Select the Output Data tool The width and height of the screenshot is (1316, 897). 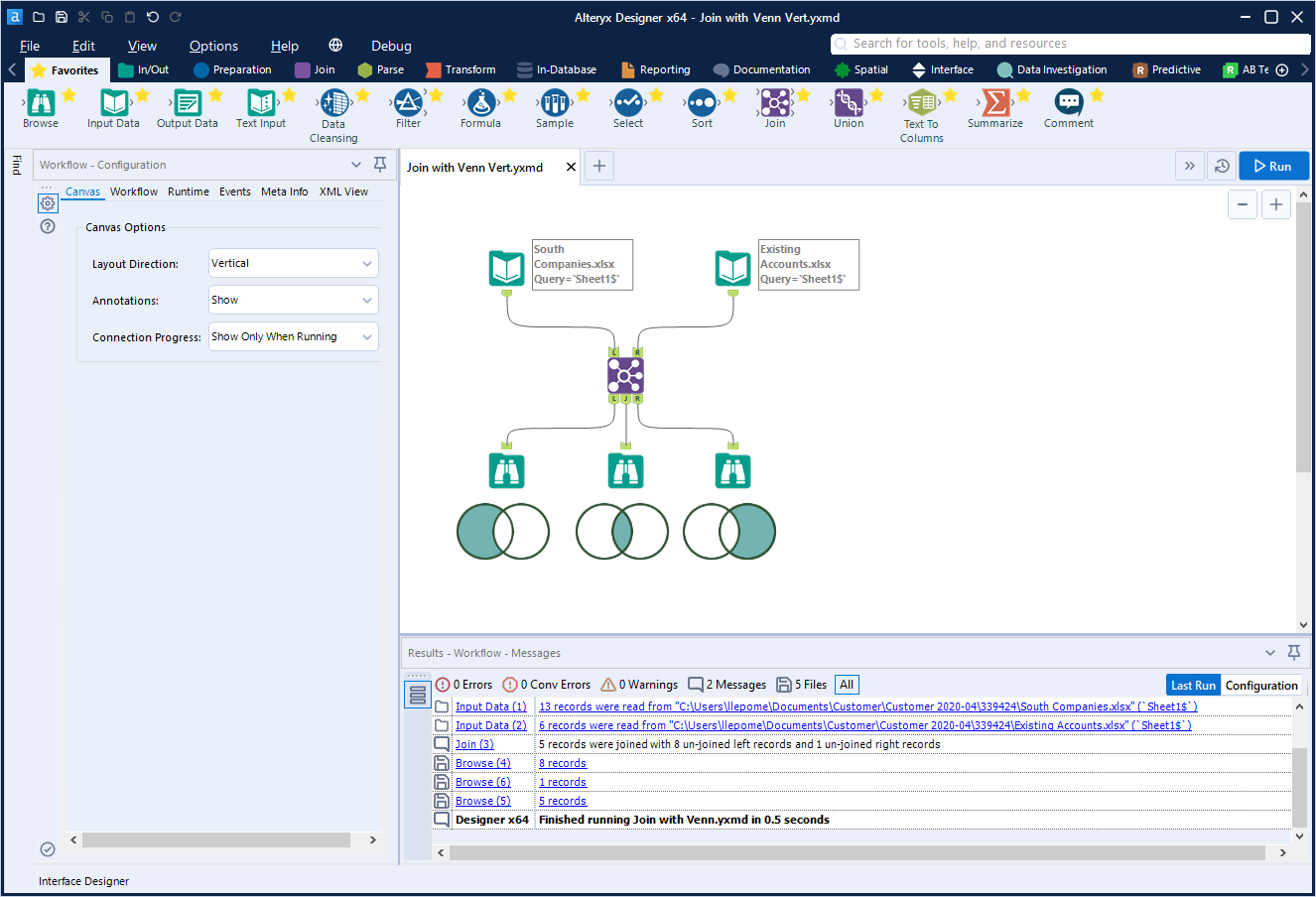(187, 103)
